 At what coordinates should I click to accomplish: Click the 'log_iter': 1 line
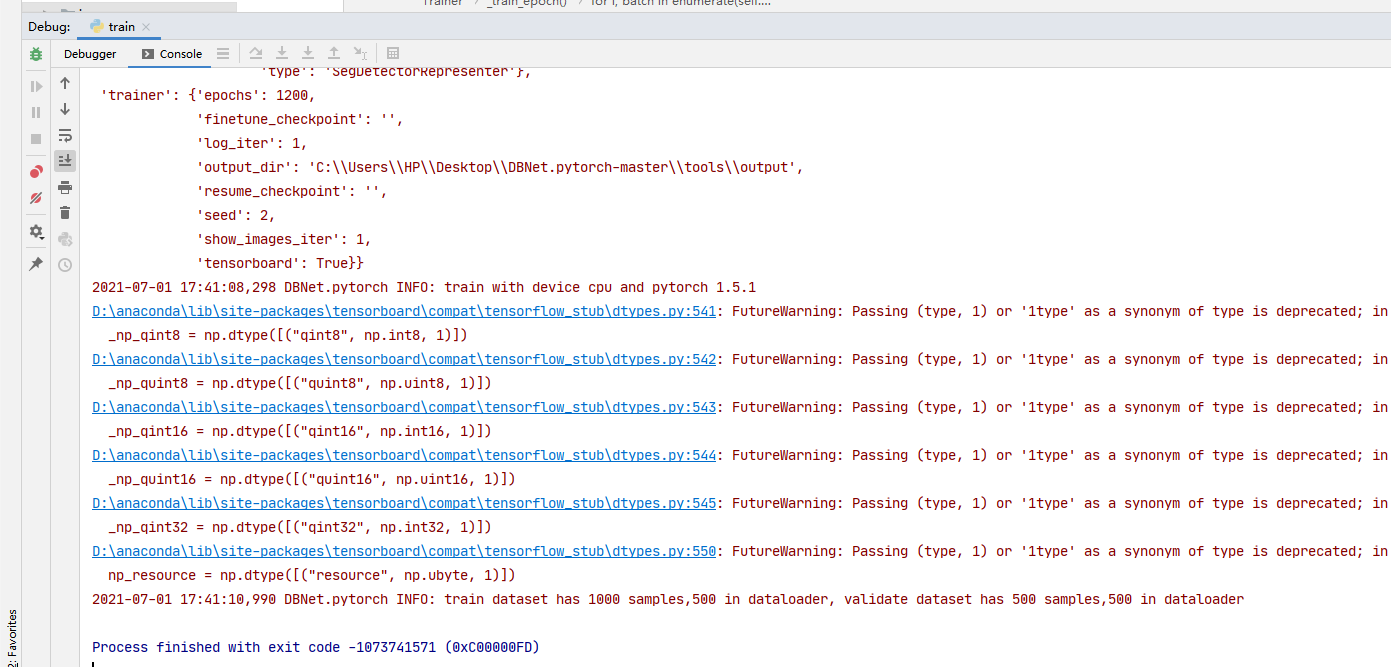252,143
